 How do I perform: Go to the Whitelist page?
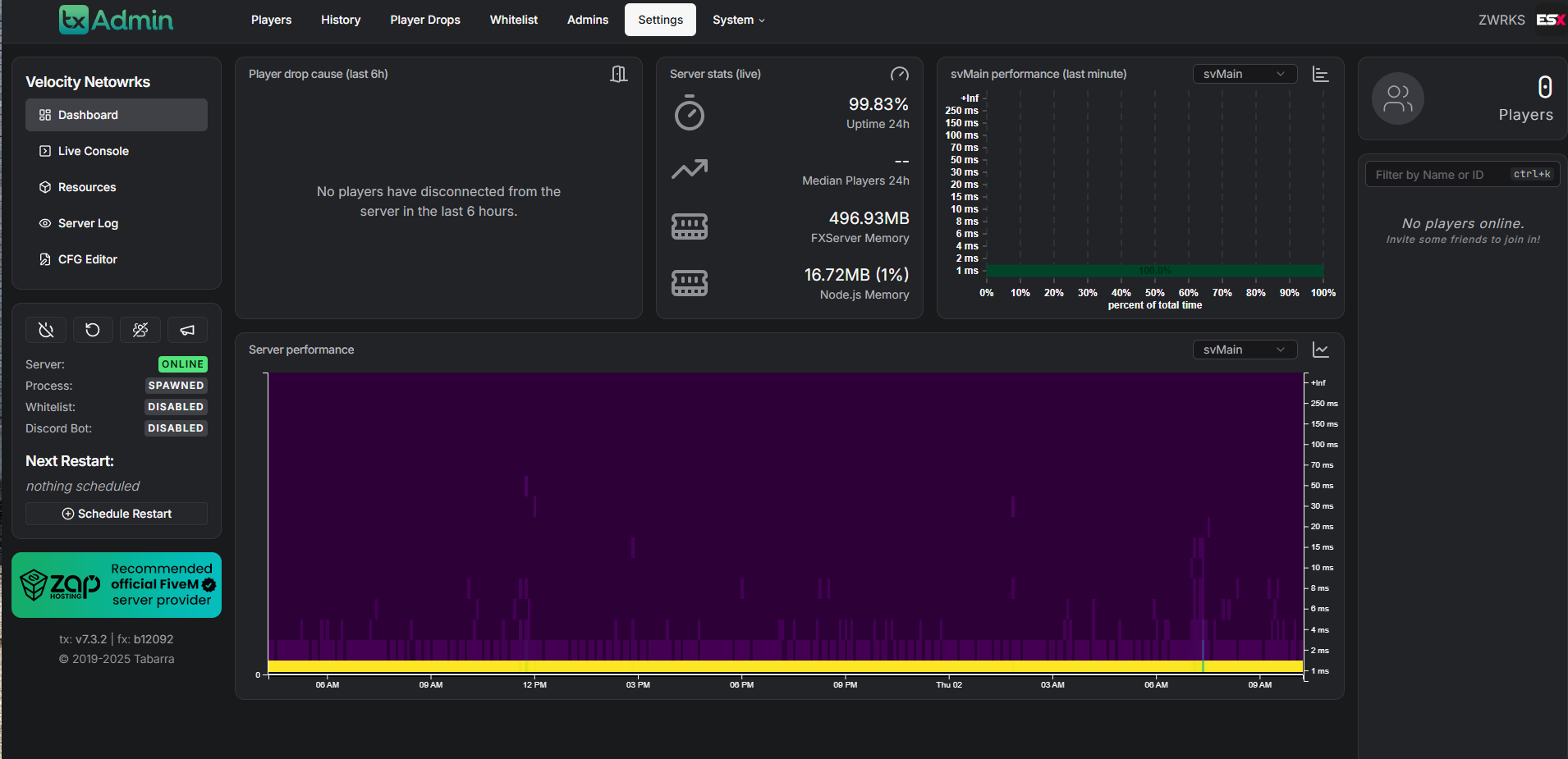click(513, 20)
